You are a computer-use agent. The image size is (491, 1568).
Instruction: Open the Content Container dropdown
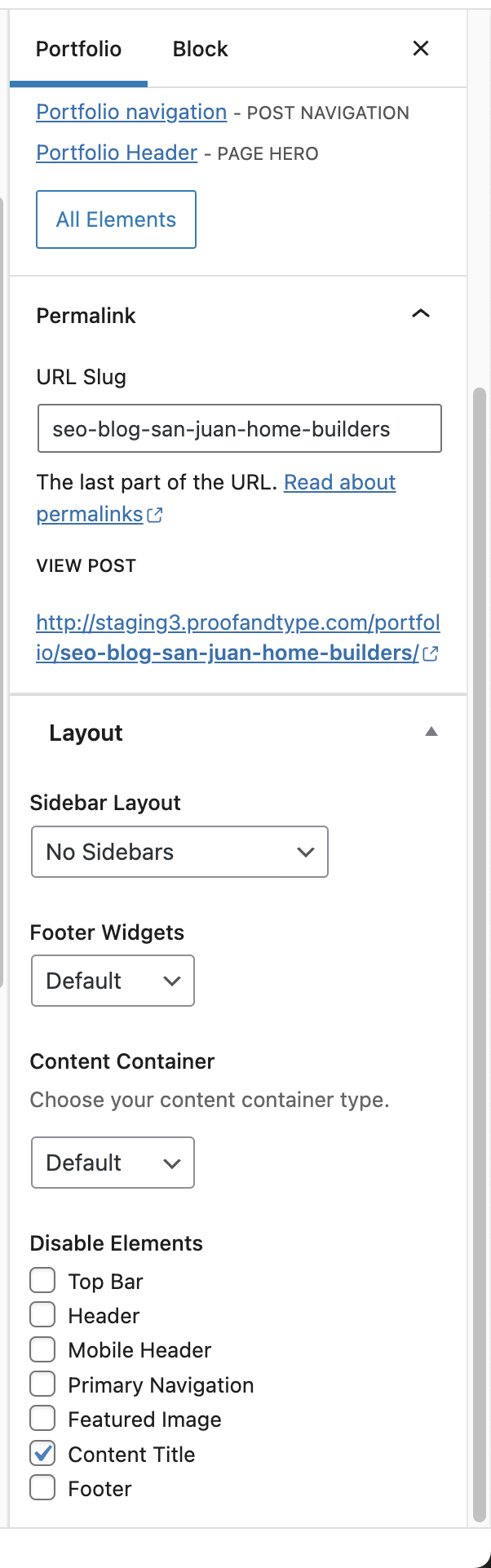(x=113, y=1163)
